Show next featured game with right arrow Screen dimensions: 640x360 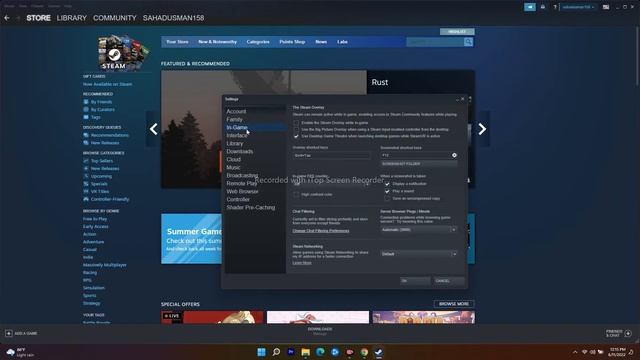click(x=482, y=129)
